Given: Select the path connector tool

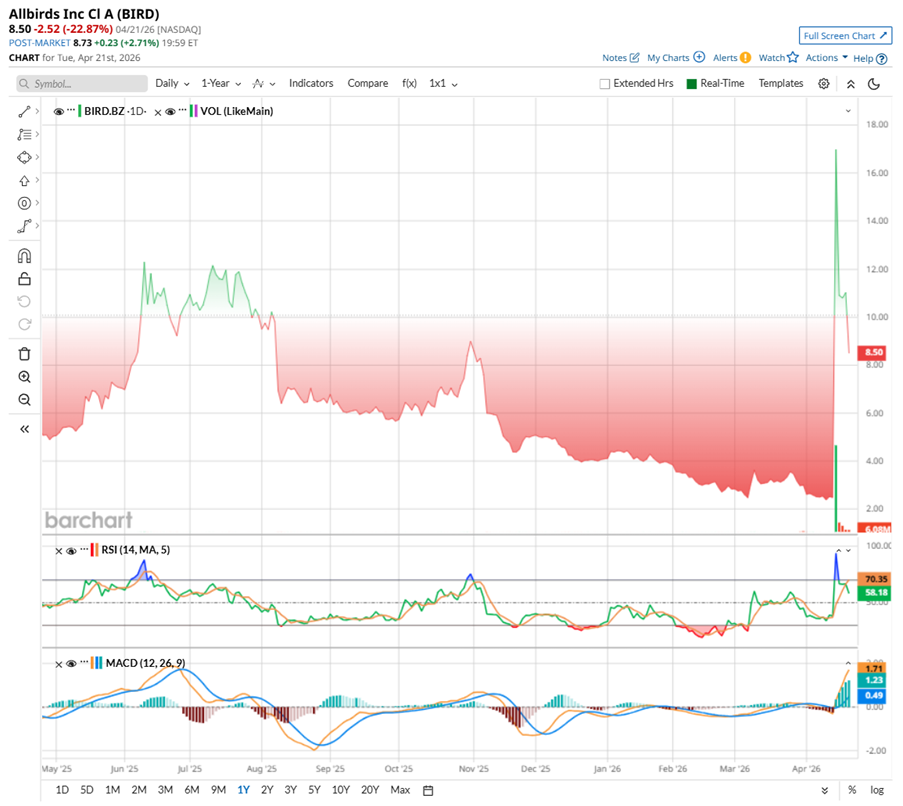Looking at the screenshot, I should coord(24,226).
